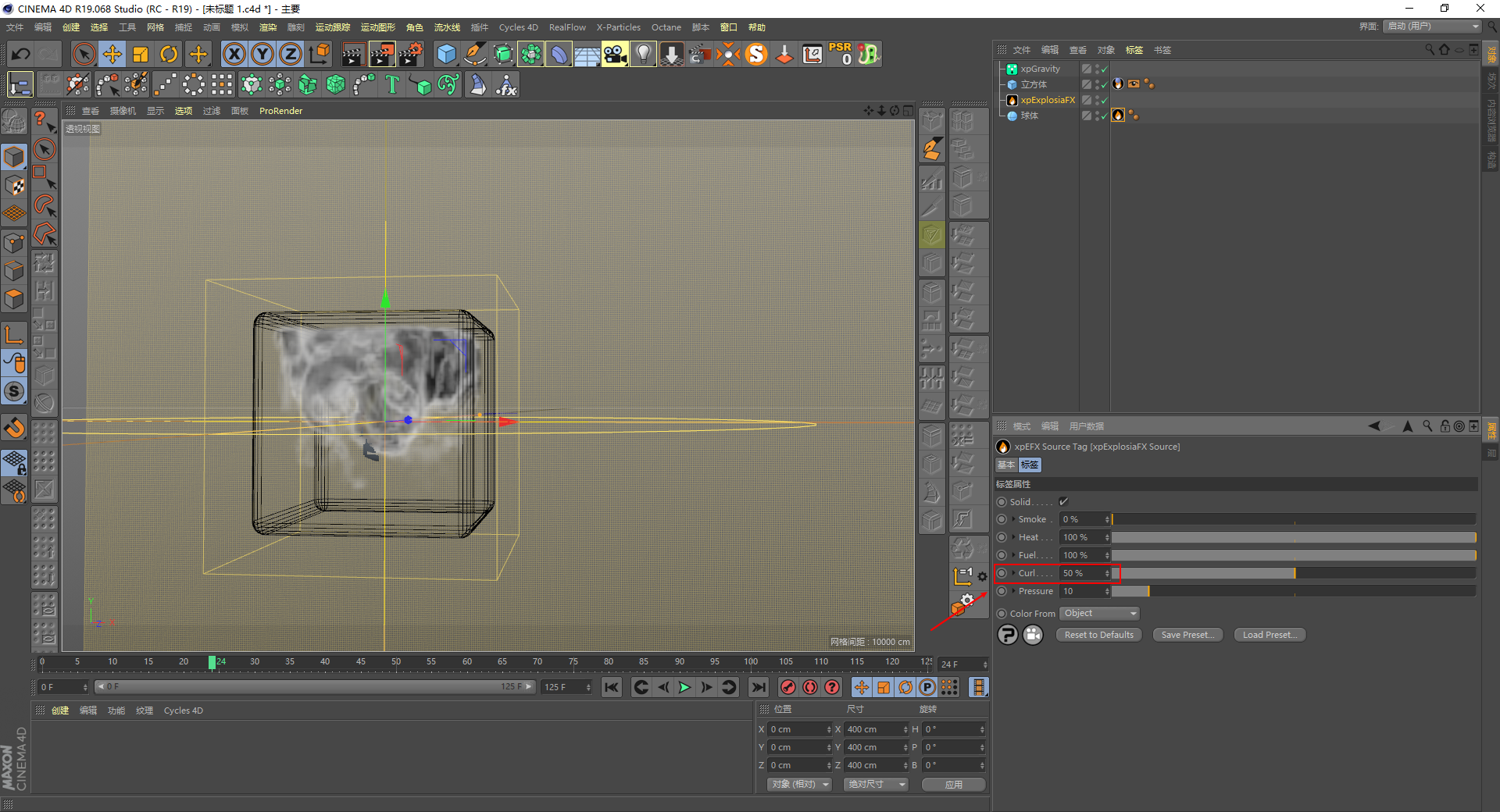Toggle the X axis lock
This screenshot has width=1500, height=812.
pos(234,54)
